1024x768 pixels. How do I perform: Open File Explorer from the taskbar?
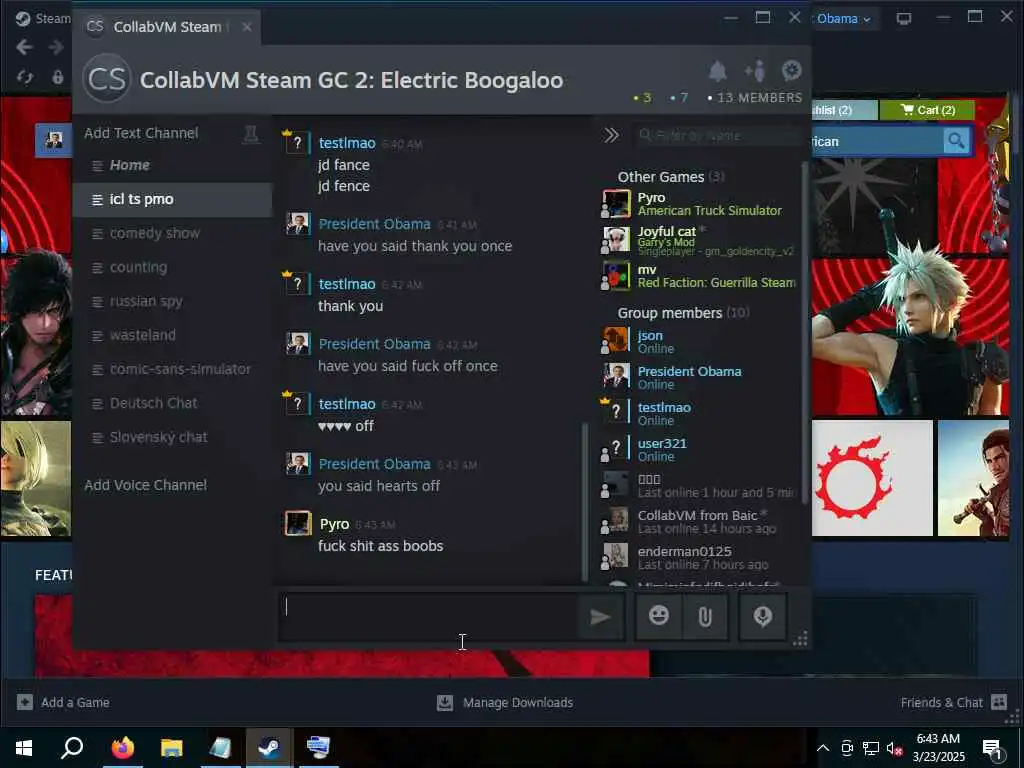coord(171,747)
